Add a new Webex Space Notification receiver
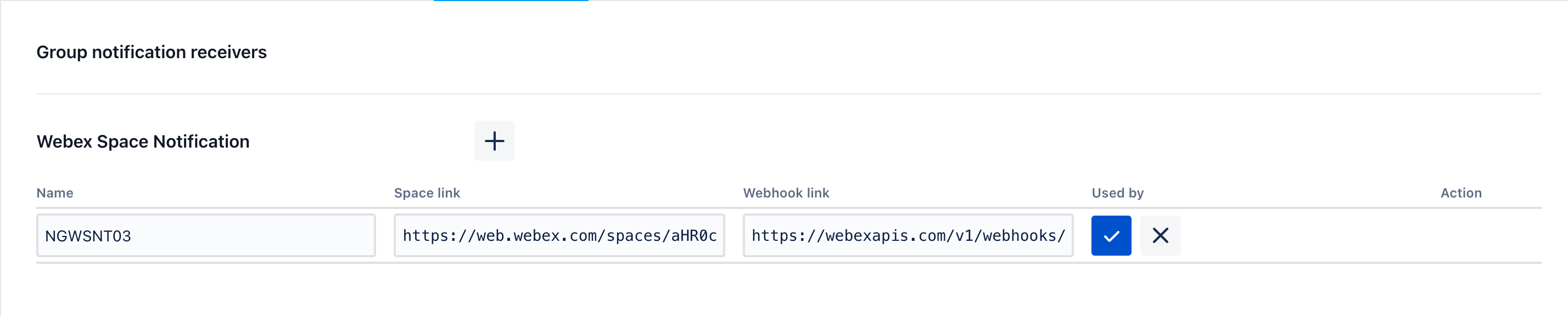Screen dimensions: 1568x316 [494, 141]
